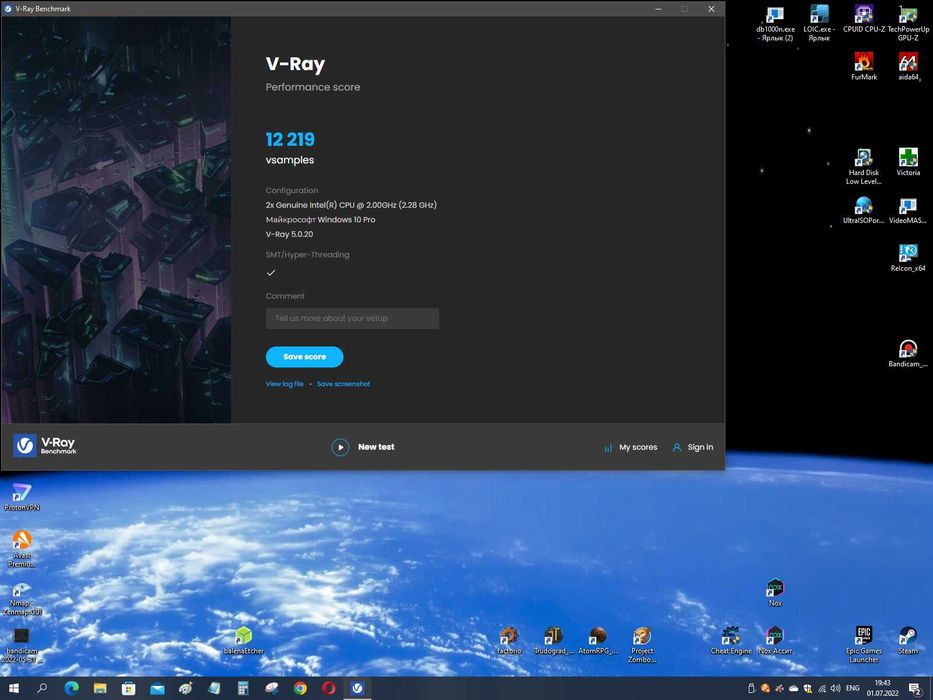The image size is (933, 700).
Task: Open File Explorer from taskbar
Action: point(100,689)
